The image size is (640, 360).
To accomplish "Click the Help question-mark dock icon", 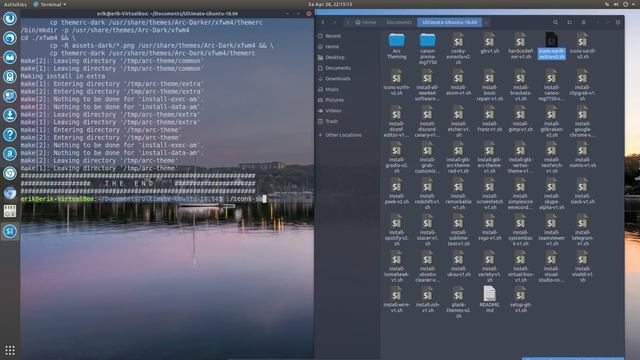I will [10, 134].
